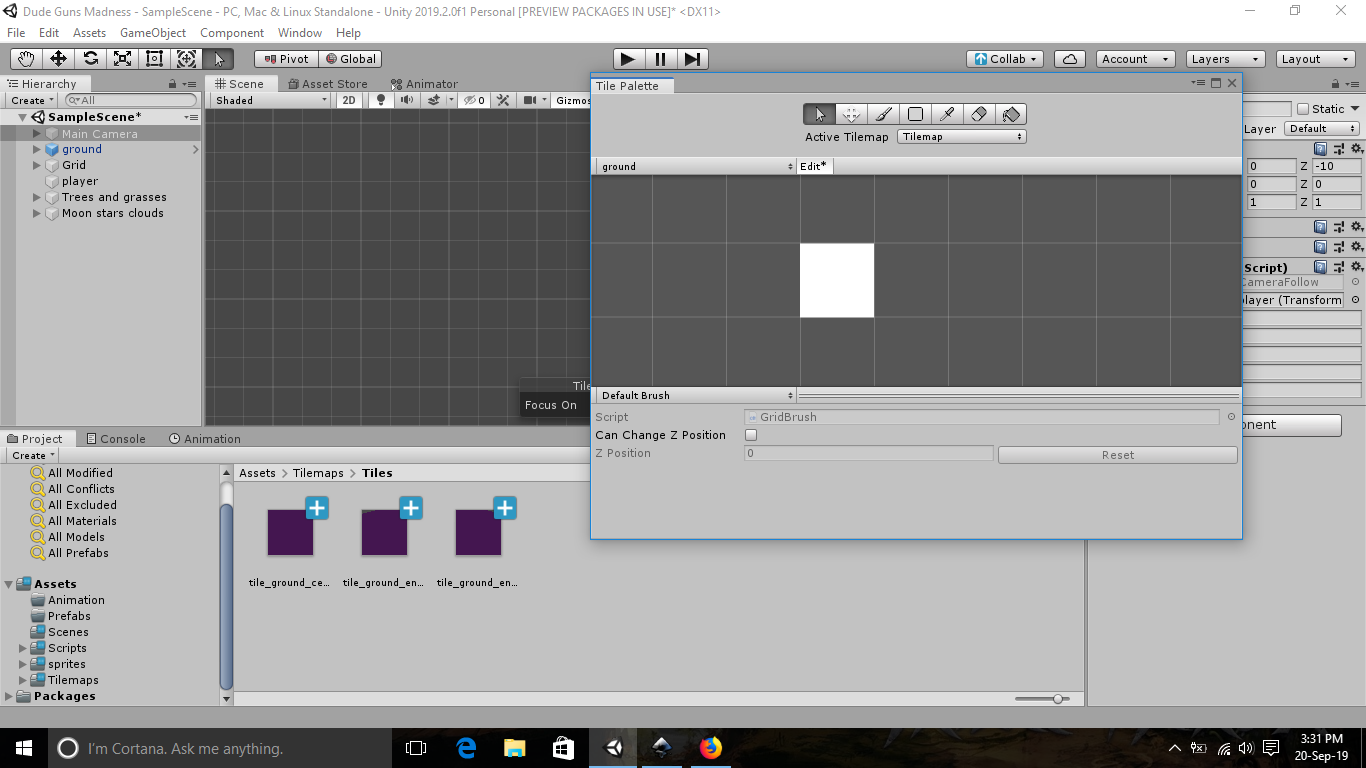Select the Rotate tool in main toolbar

click(x=90, y=59)
